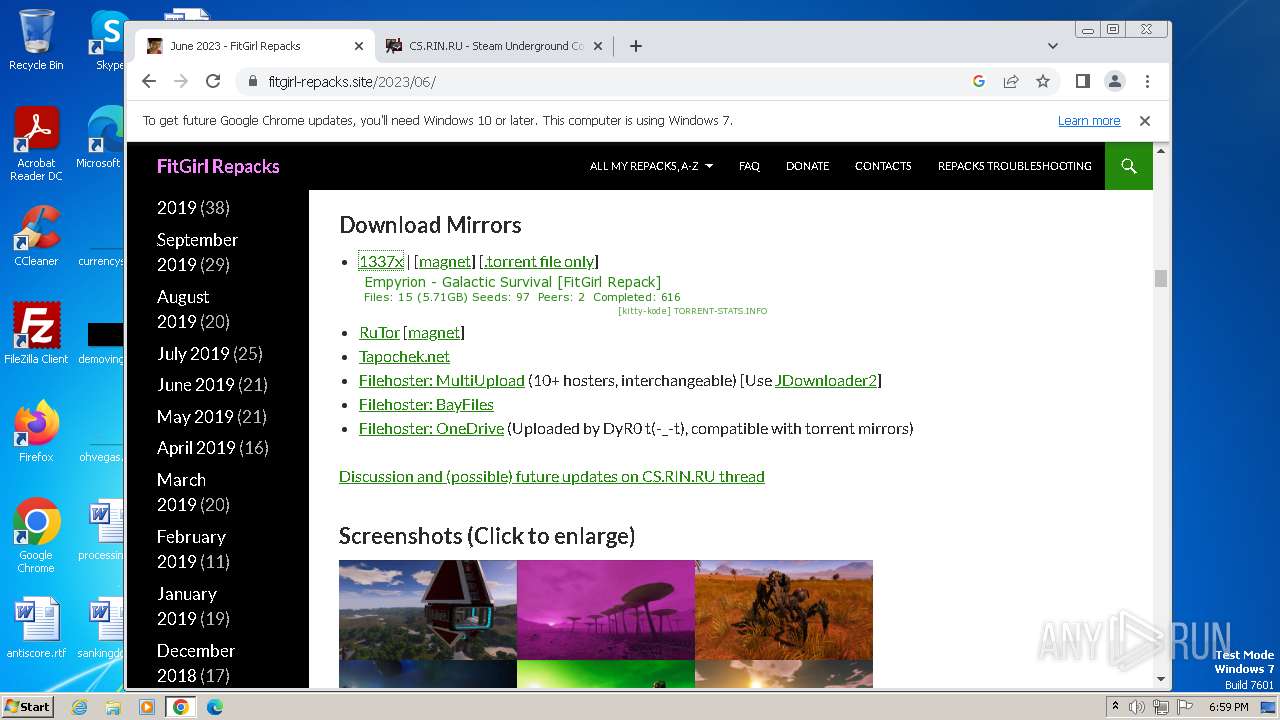Dismiss the Chrome update notification bar
Viewport: 1280px width, 720px height.
(1145, 121)
